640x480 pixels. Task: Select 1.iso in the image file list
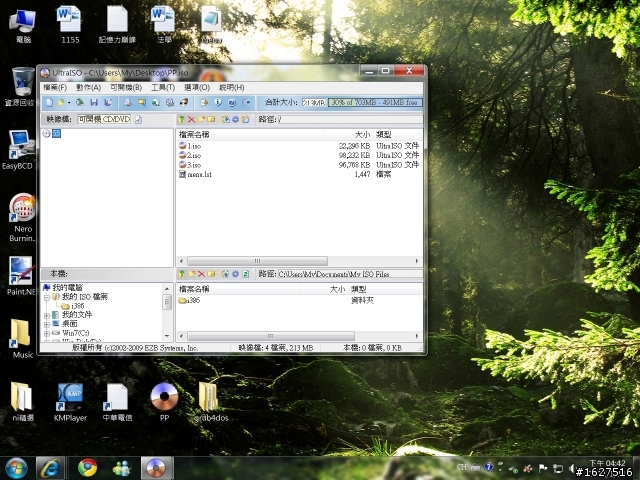[190, 146]
